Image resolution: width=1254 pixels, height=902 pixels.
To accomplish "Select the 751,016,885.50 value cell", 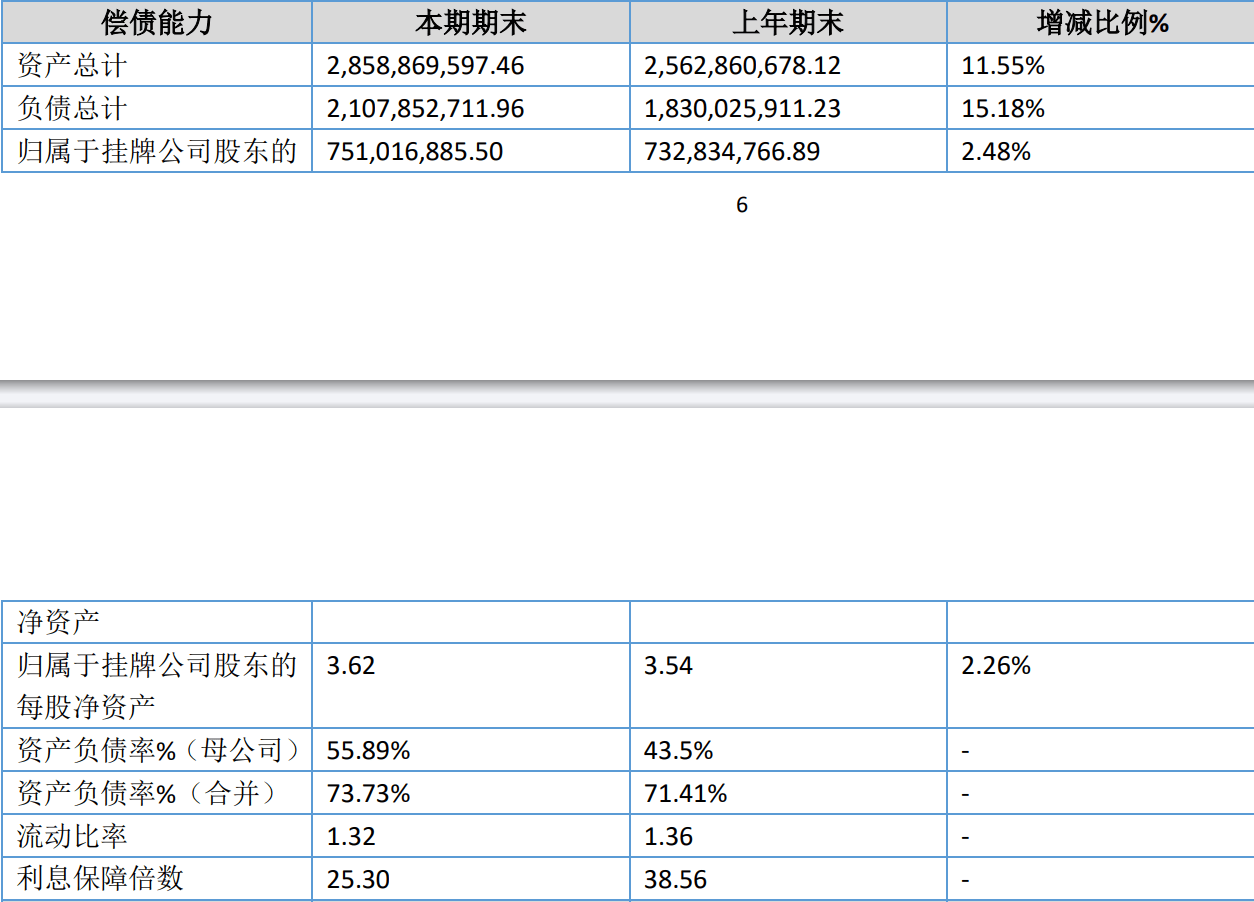I will coord(415,152).
